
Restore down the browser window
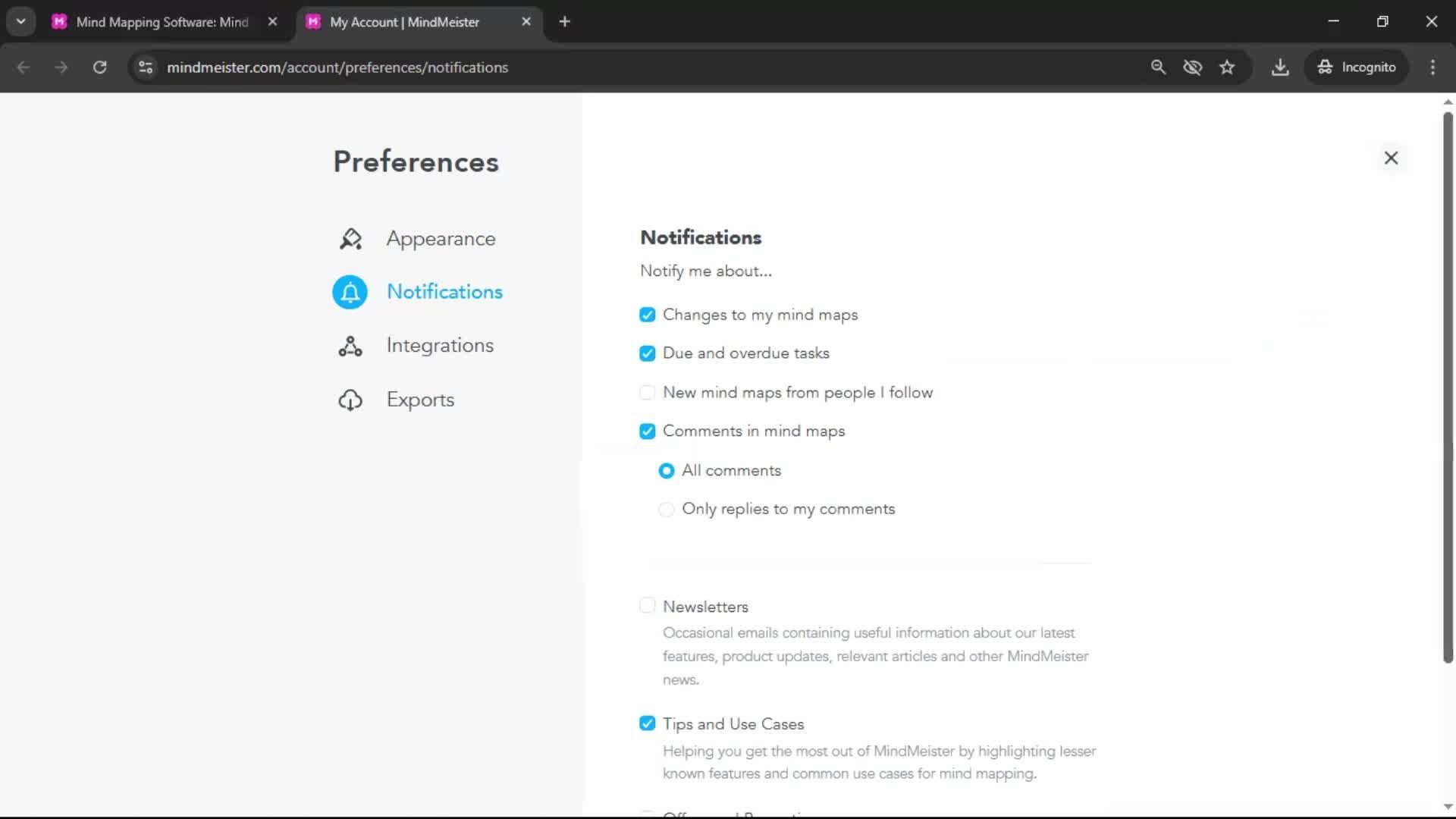pos(1382,22)
